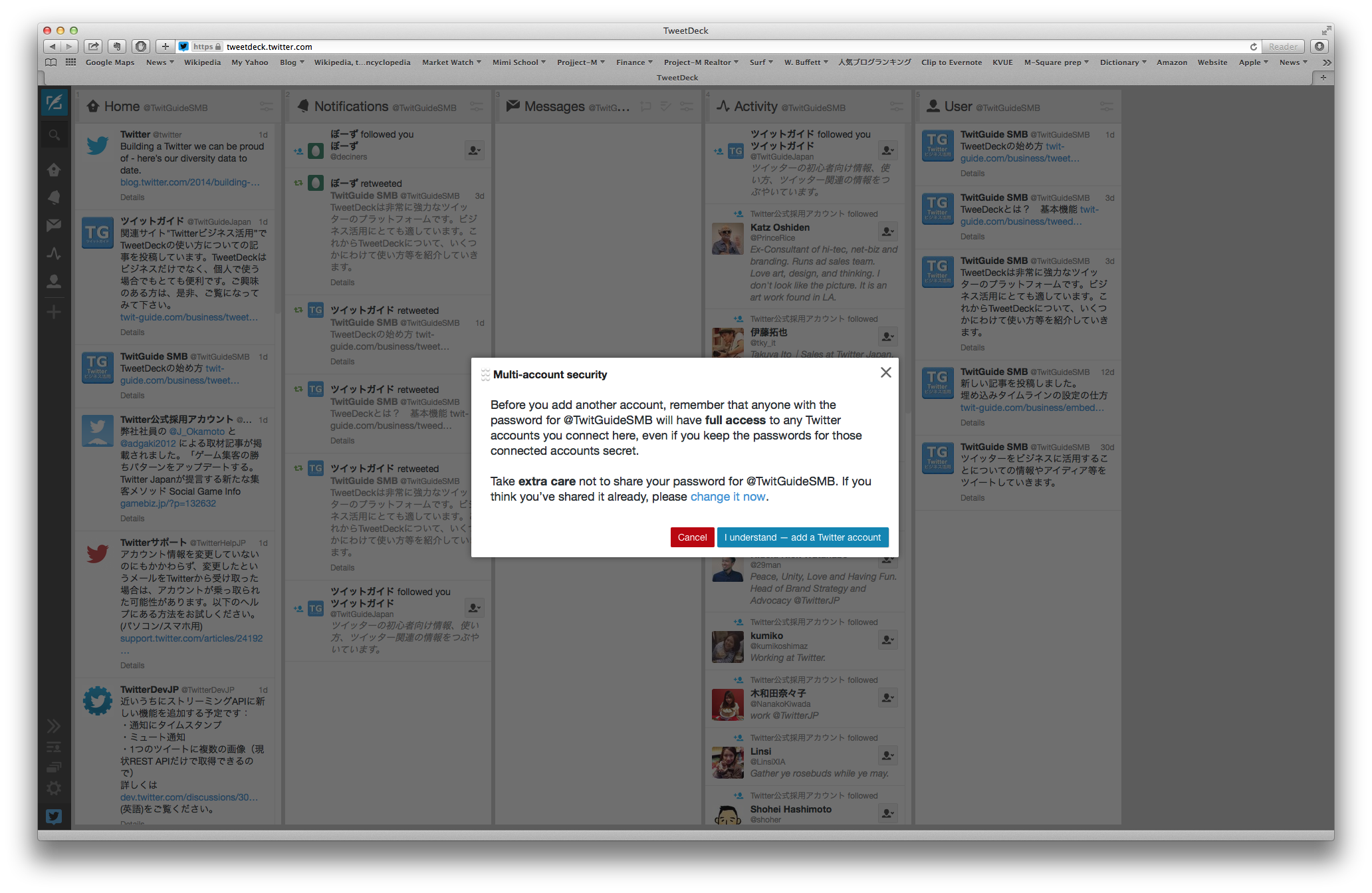Jump to Activity via sidebar pulse icon
The image size is (1372, 893).
click(x=54, y=253)
